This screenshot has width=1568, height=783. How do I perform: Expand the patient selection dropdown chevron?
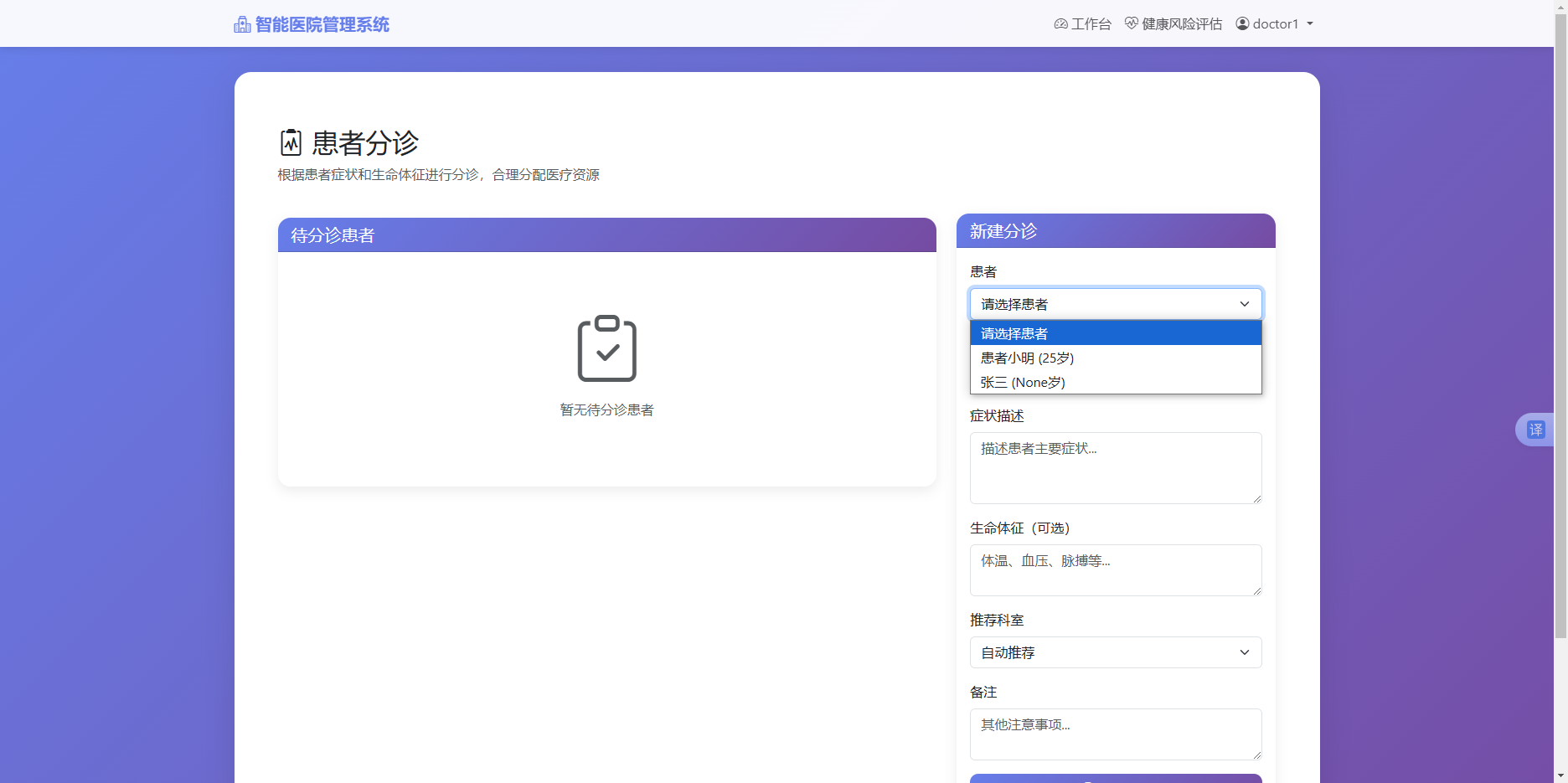(x=1245, y=304)
